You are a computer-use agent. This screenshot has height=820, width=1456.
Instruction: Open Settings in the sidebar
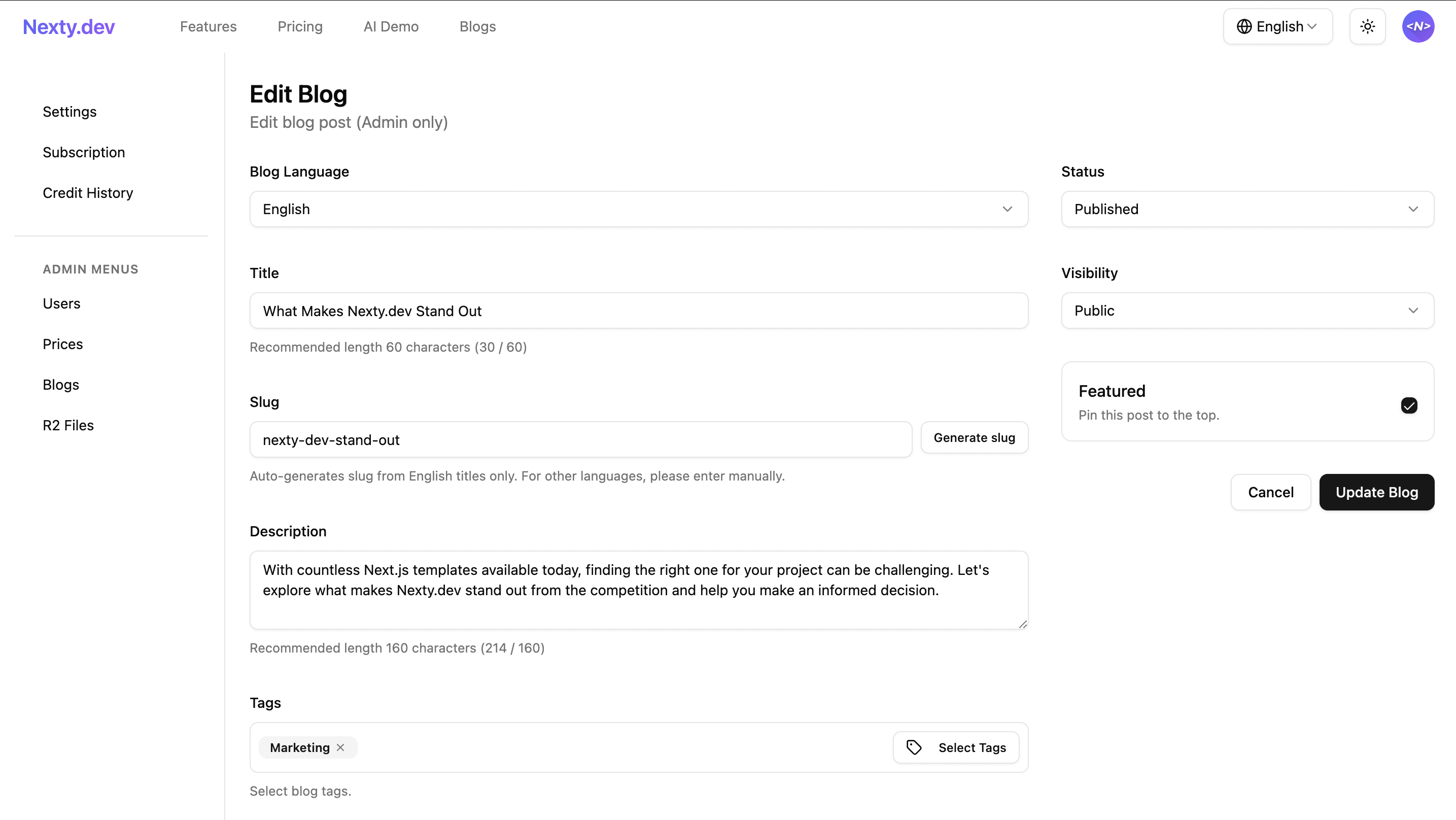click(70, 112)
